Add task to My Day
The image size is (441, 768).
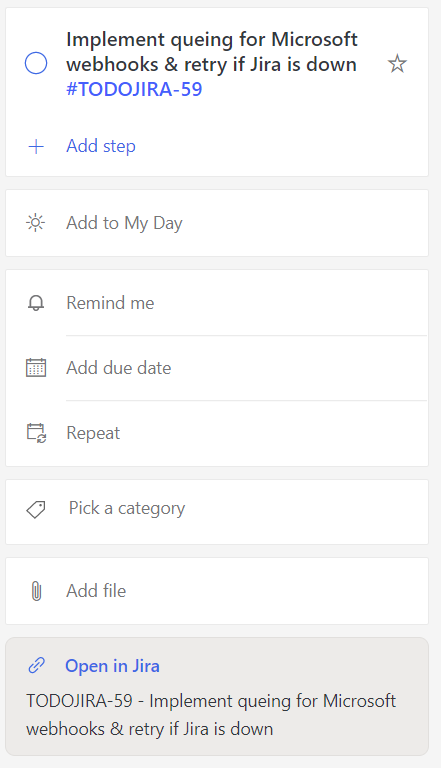217,223
